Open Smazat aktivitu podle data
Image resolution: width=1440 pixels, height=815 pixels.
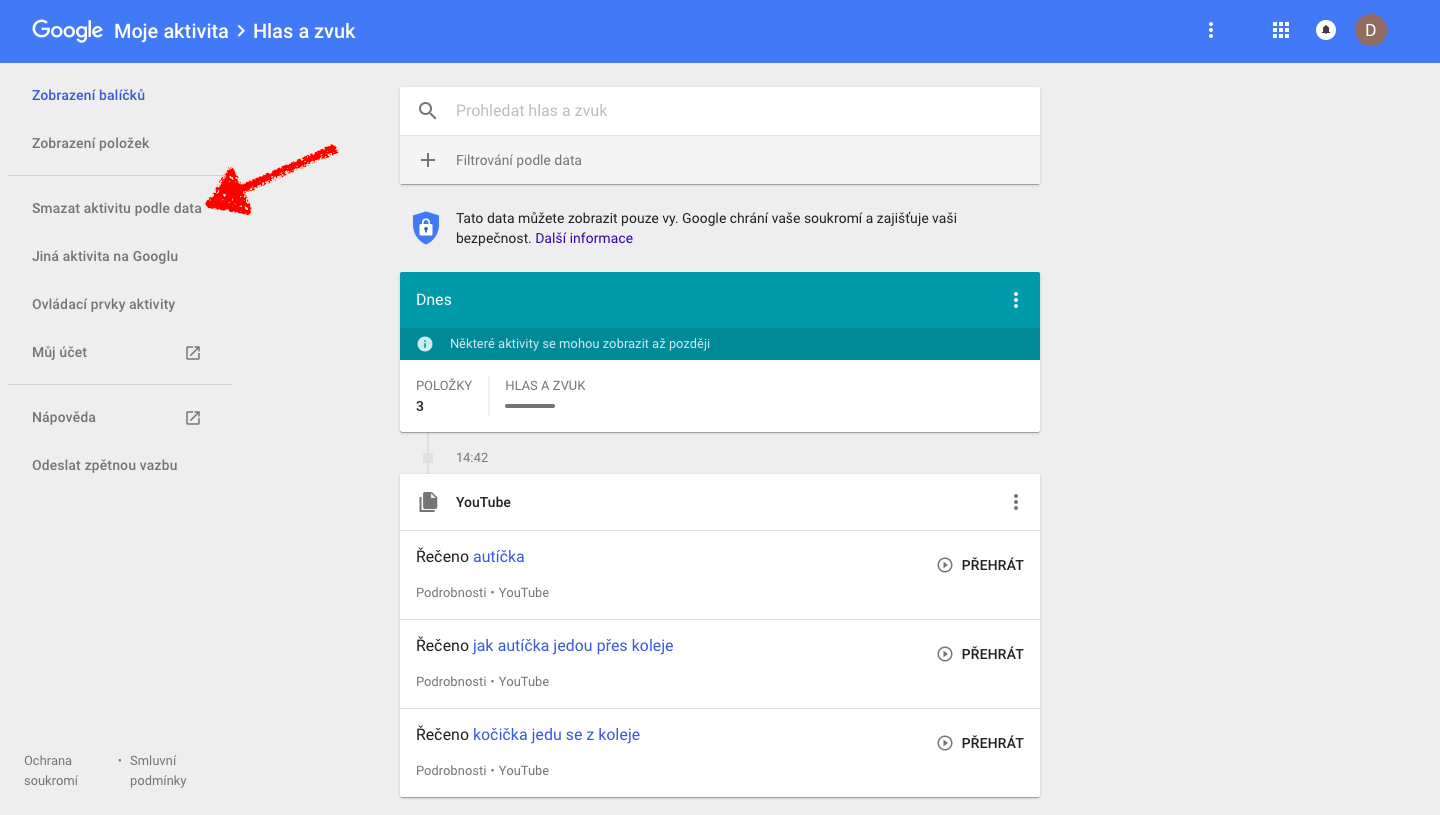(x=117, y=209)
